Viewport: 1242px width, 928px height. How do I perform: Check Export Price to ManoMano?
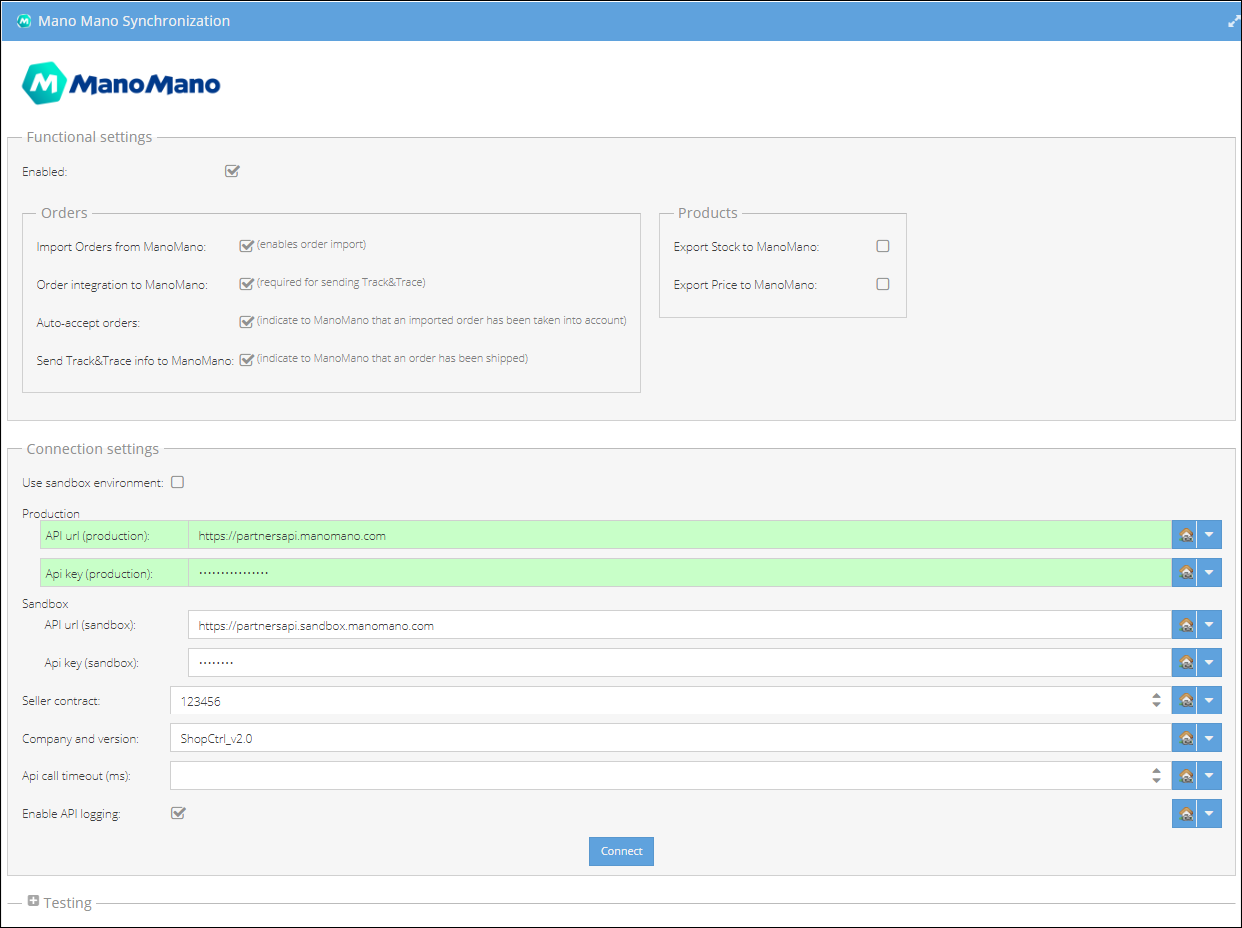point(882,284)
